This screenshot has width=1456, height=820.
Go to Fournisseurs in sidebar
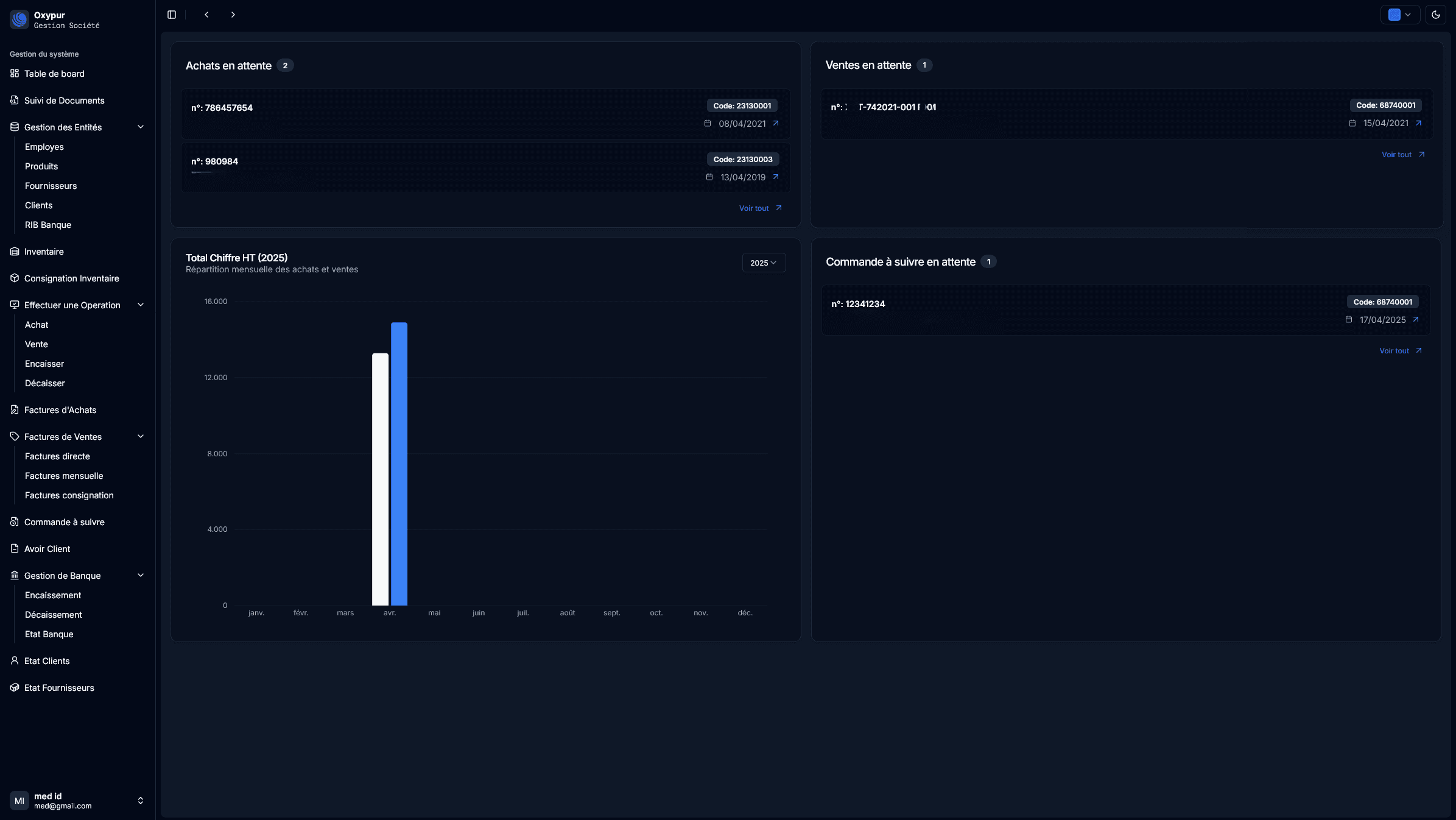point(51,186)
